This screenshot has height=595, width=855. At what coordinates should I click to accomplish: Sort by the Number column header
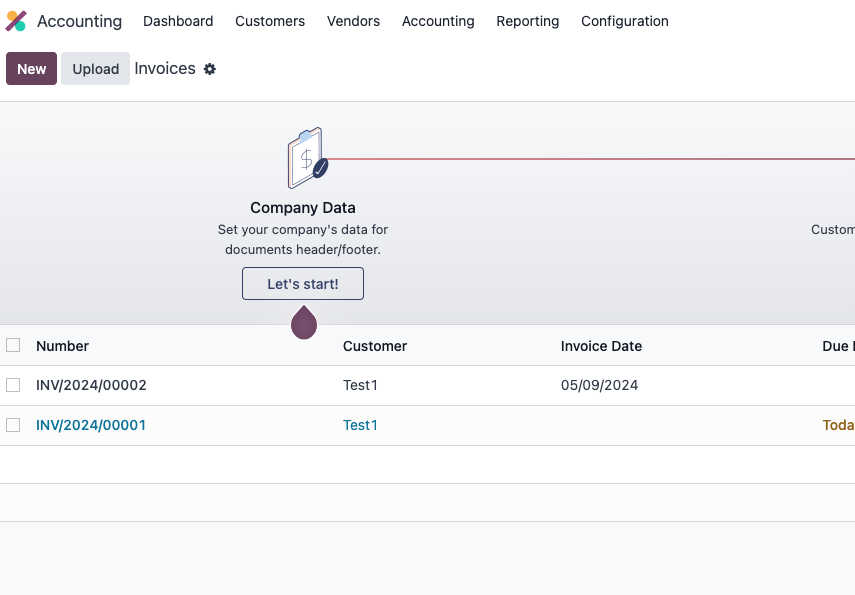(x=62, y=346)
